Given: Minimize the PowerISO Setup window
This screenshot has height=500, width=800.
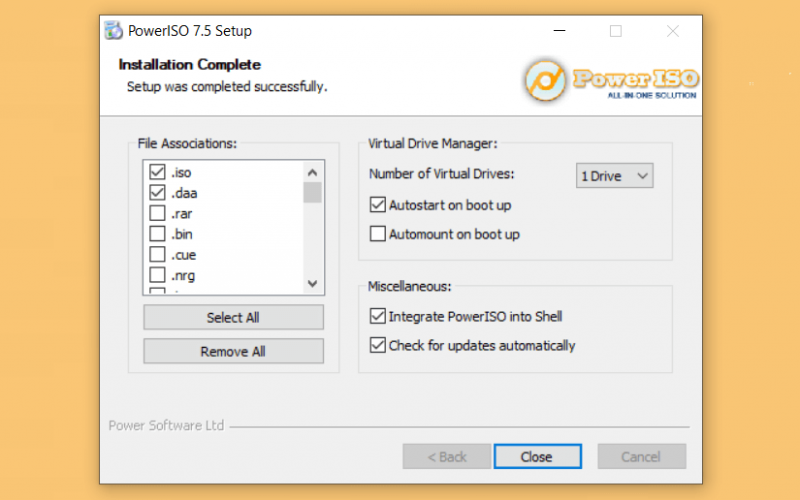Looking at the screenshot, I should [560, 31].
